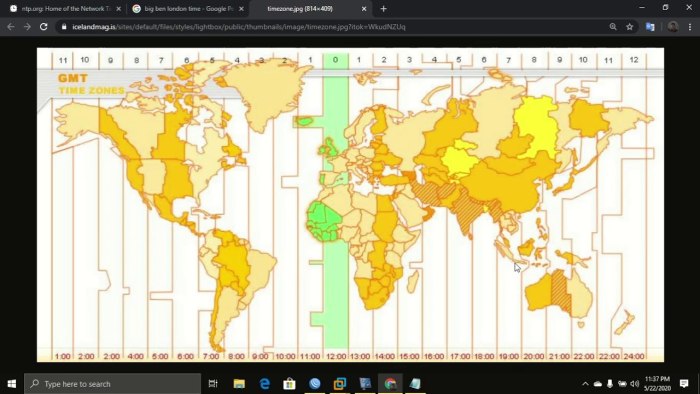Viewport: 700px width, 394px height.
Task: Open the volume speaker control
Action: pos(634,384)
